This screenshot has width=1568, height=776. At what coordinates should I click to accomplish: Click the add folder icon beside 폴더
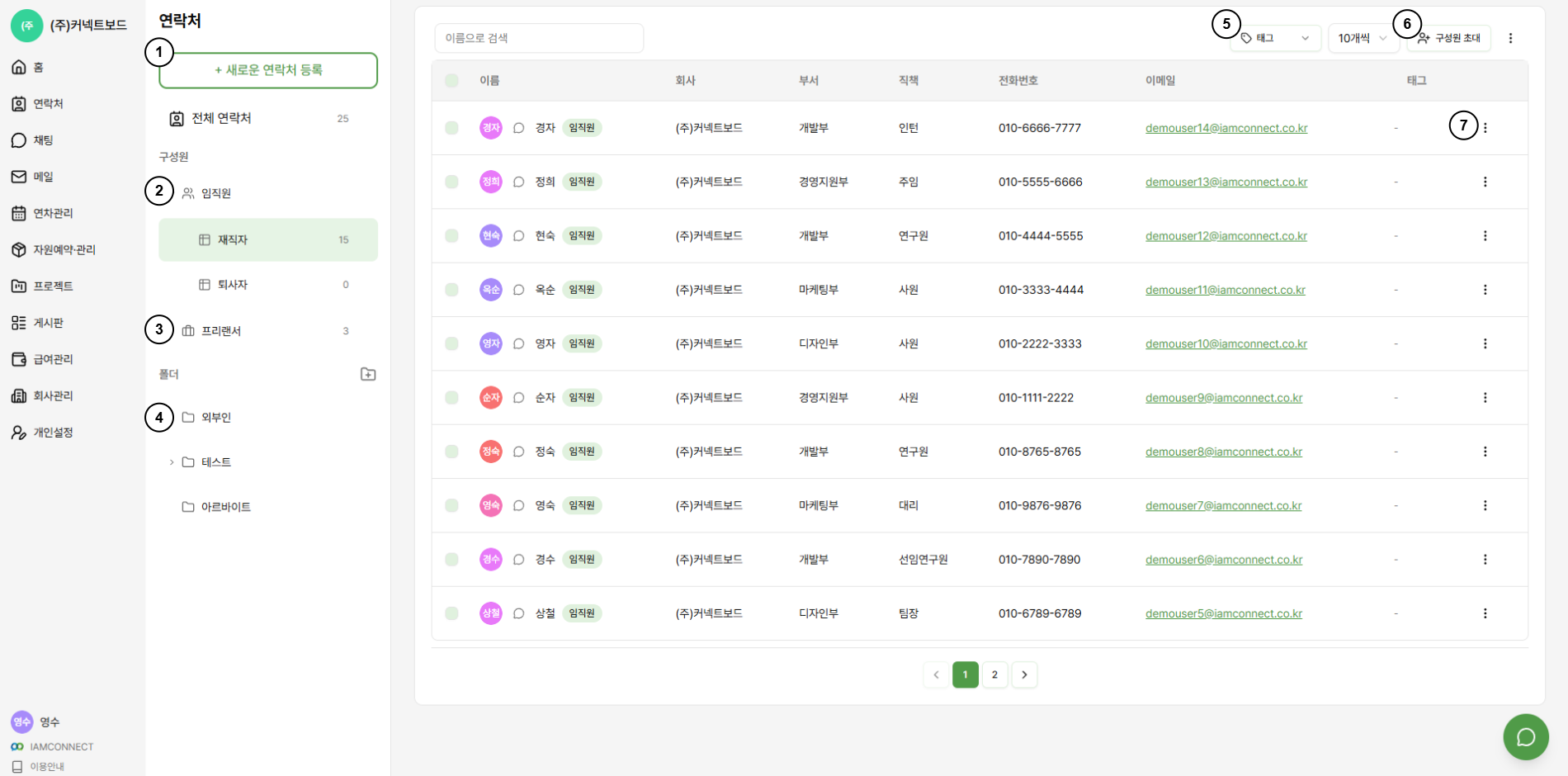368,374
